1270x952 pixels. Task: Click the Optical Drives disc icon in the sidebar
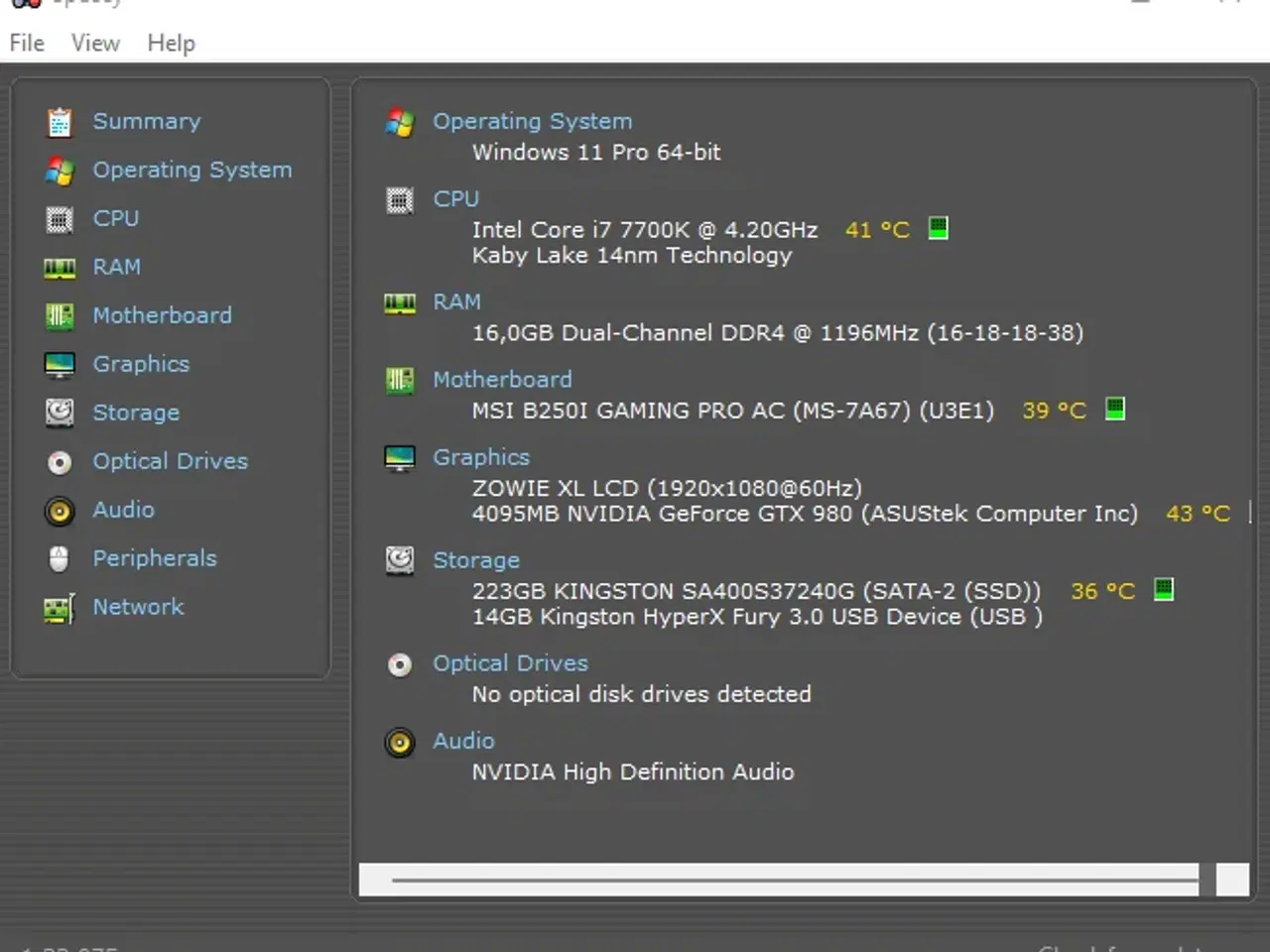click(x=60, y=461)
